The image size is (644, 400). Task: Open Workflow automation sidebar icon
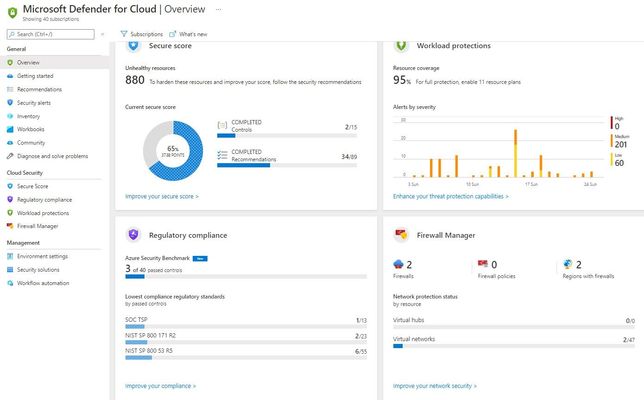coord(10,283)
